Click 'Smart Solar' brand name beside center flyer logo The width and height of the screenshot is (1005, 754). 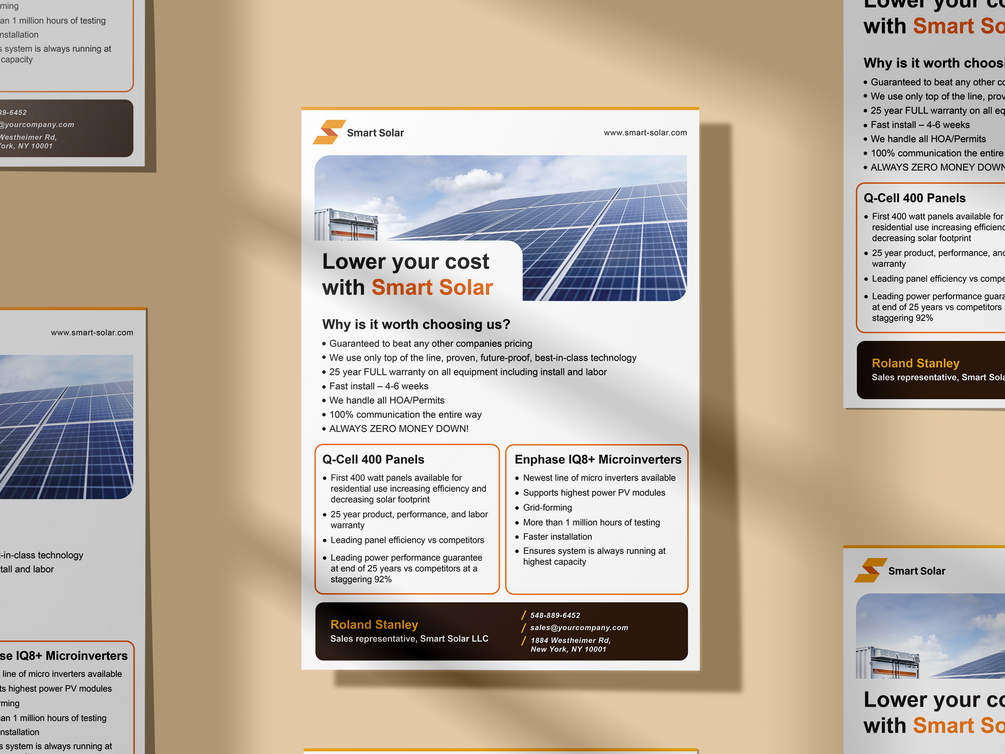376,133
